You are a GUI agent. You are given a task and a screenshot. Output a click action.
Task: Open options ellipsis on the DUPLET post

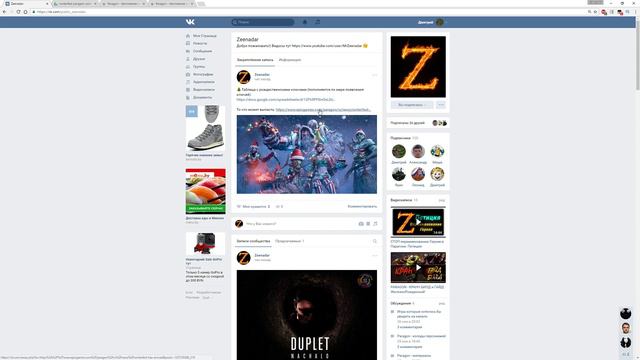click(x=374, y=256)
